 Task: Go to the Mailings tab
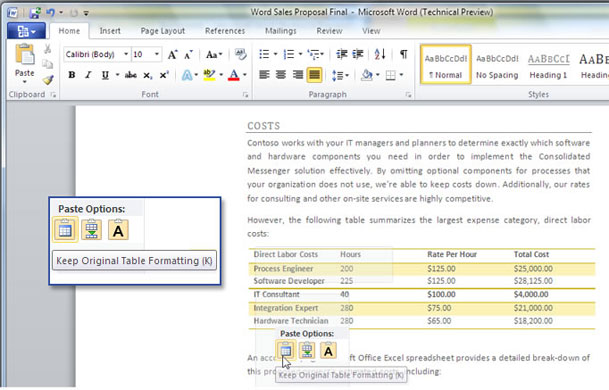point(280,31)
